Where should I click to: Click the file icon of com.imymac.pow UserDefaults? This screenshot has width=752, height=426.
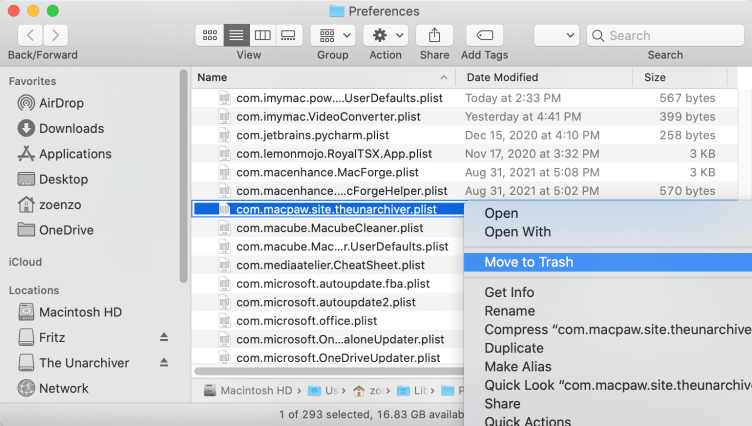pos(224,98)
